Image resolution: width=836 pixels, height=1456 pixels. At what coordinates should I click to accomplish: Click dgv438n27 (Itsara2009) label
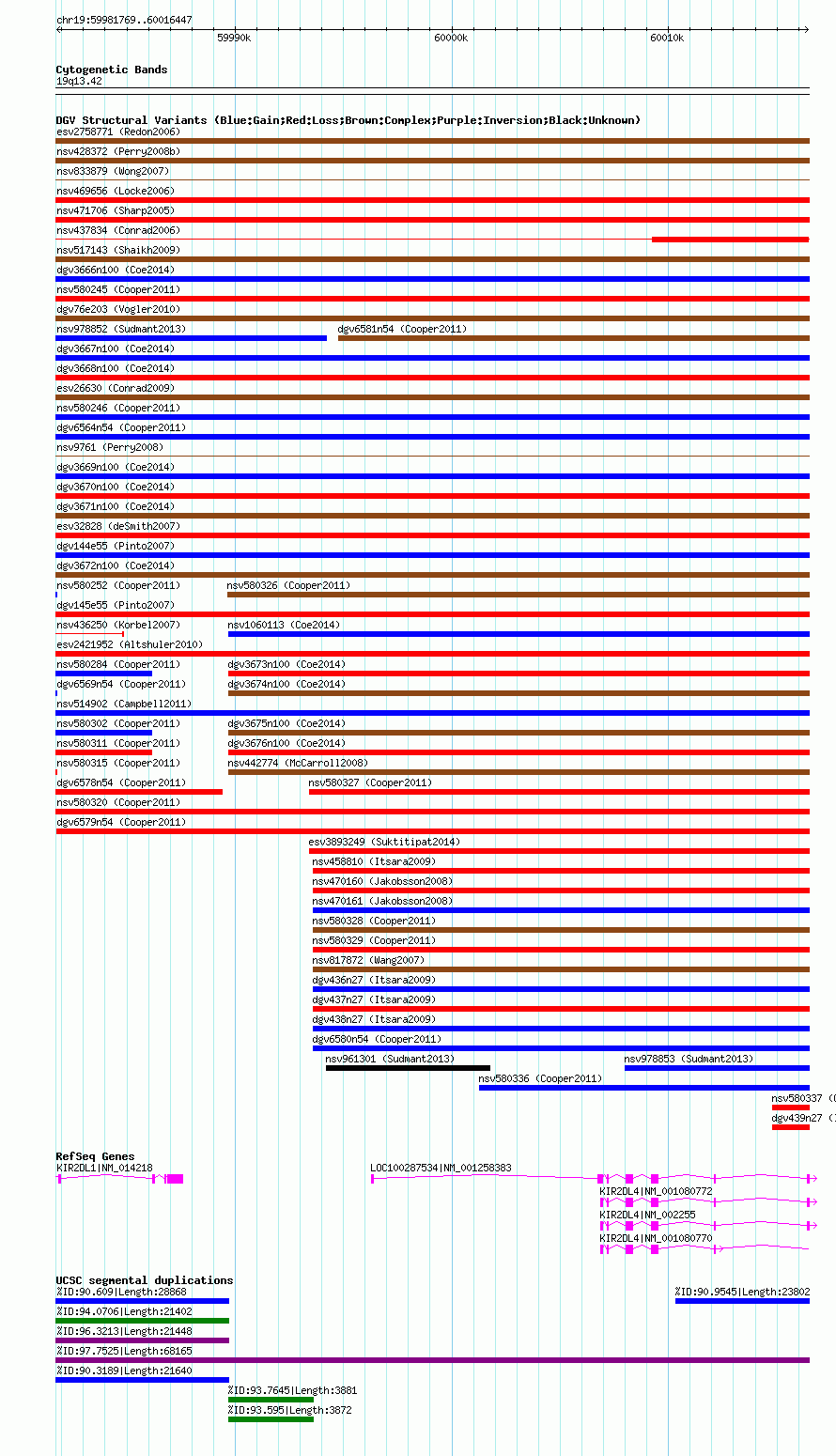tap(374, 1019)
